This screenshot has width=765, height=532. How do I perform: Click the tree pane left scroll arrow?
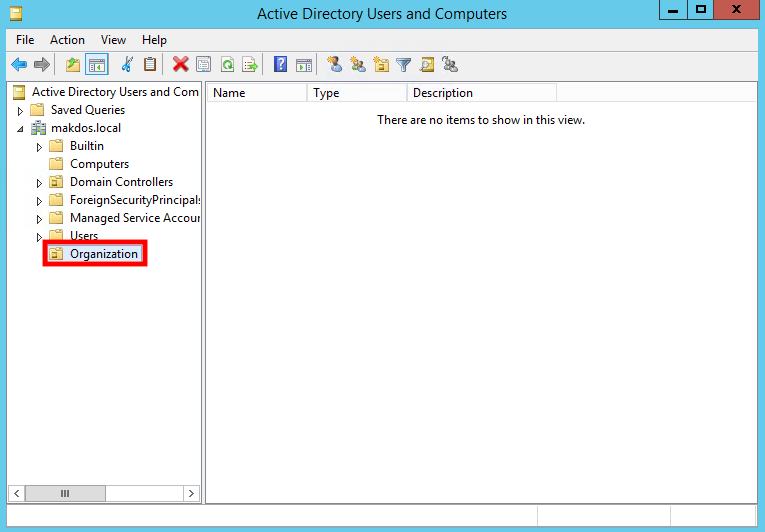tap(17, 493)
